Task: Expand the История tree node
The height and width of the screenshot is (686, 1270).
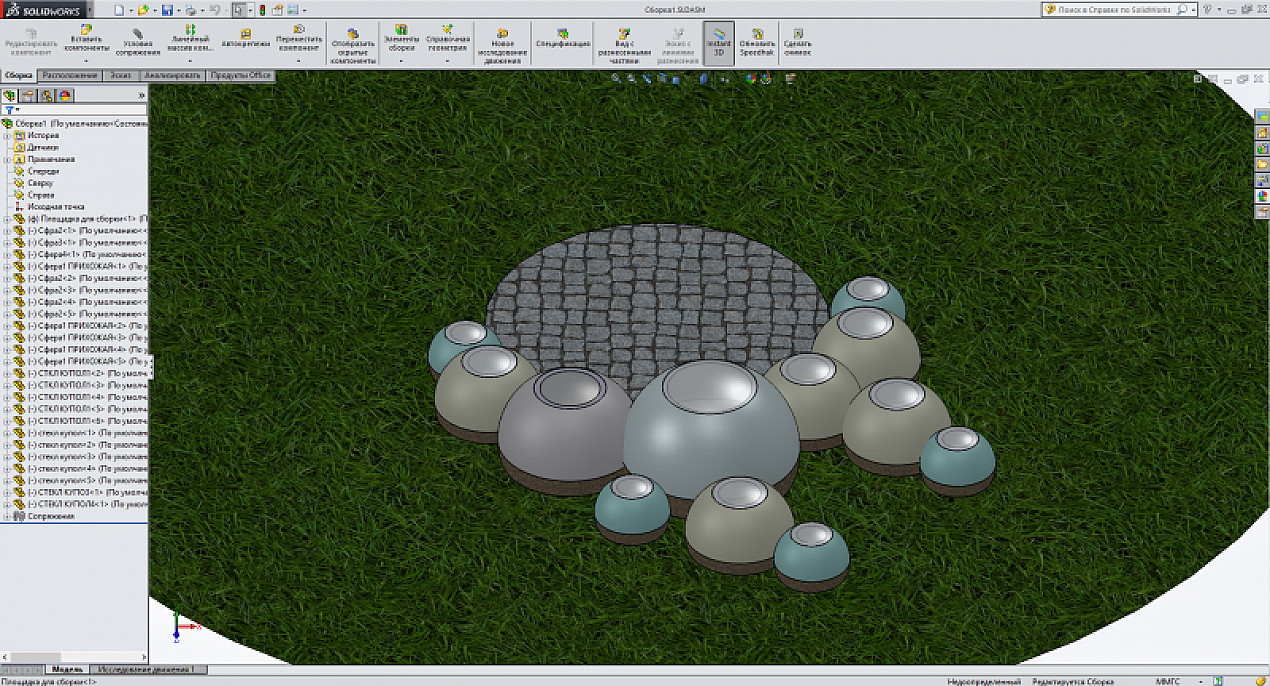Action: click(x=7, y=135)
